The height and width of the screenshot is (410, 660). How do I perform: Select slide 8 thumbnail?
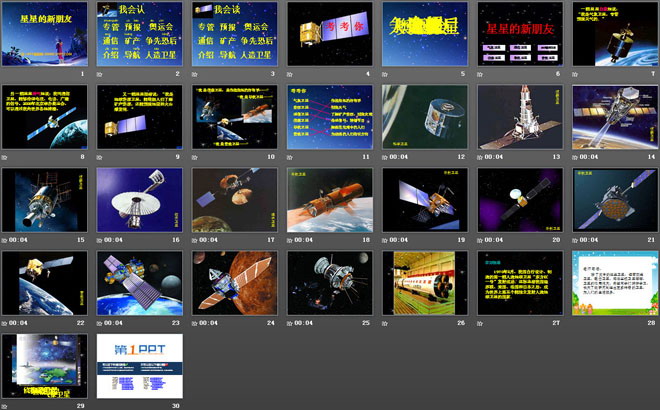pos(45,117)
